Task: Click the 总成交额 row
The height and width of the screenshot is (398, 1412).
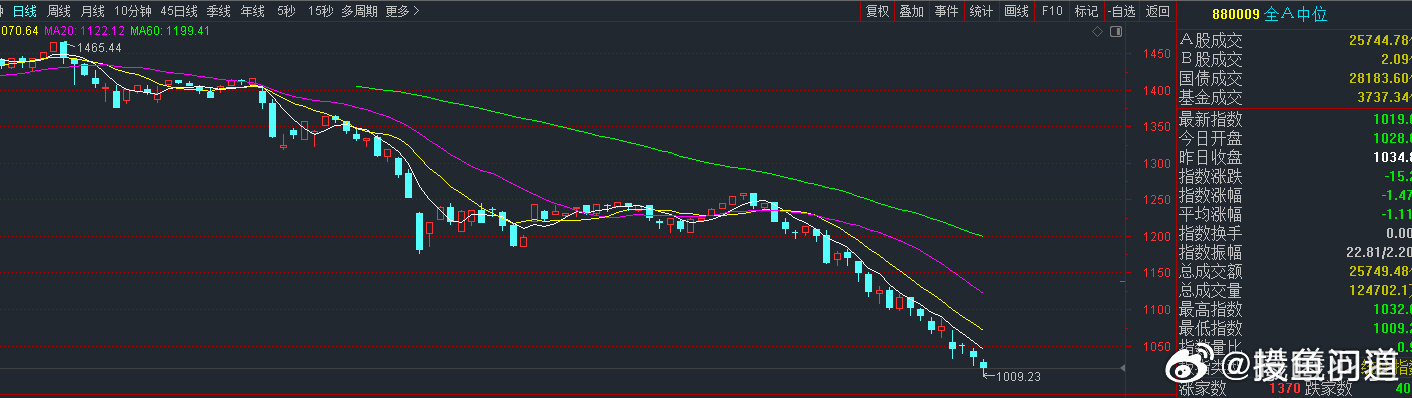Action: point(1295,271)
